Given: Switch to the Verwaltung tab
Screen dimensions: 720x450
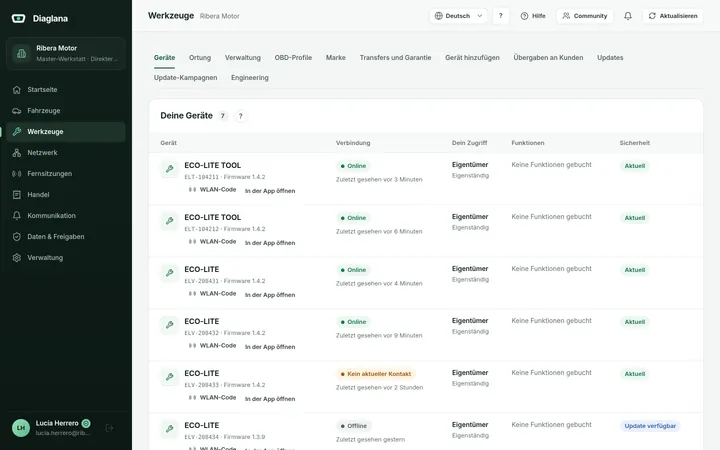Looking at the screenshot, I should click(x=242, y=58).
